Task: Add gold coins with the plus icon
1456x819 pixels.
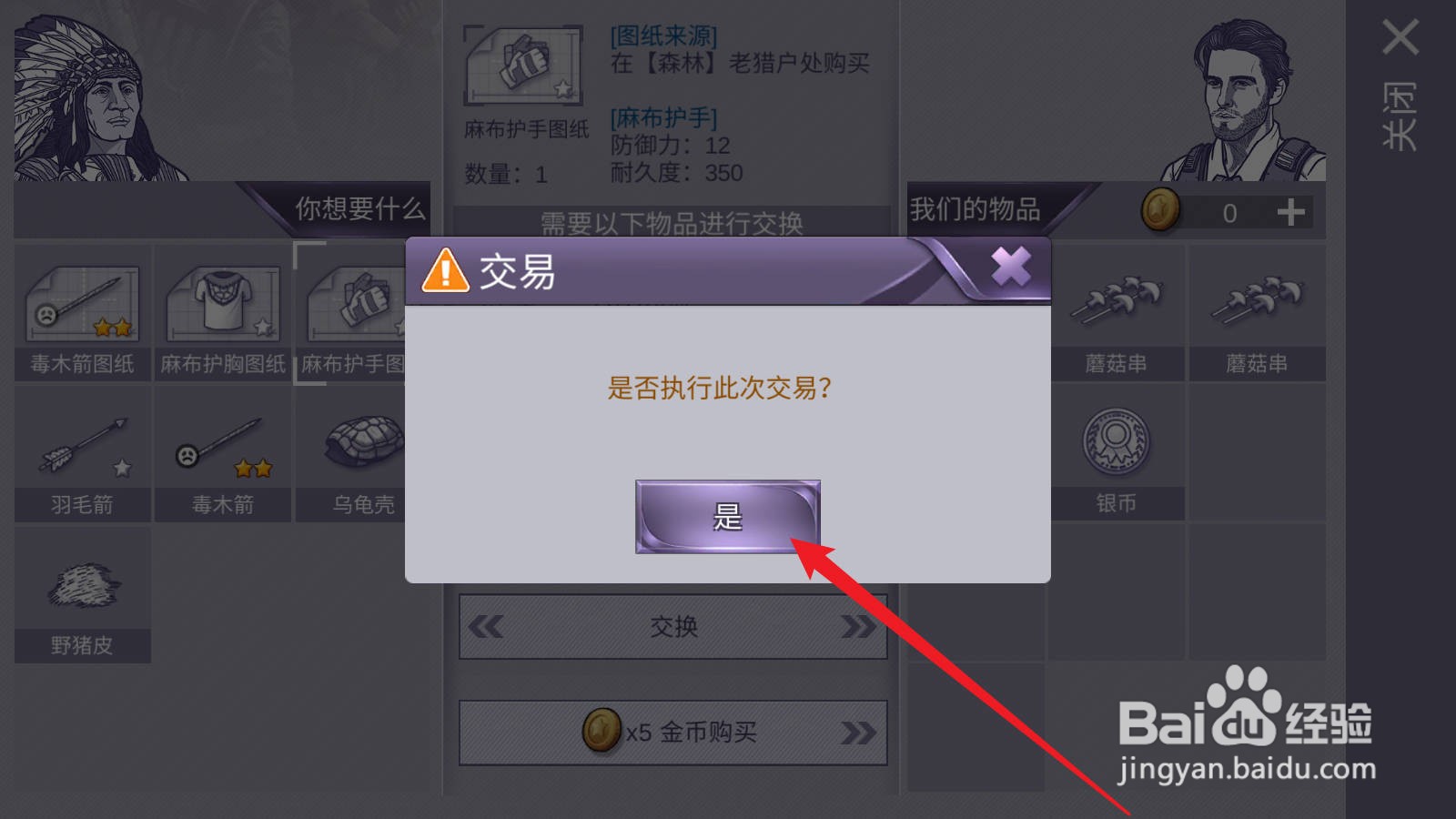Action: (1290, 212)
